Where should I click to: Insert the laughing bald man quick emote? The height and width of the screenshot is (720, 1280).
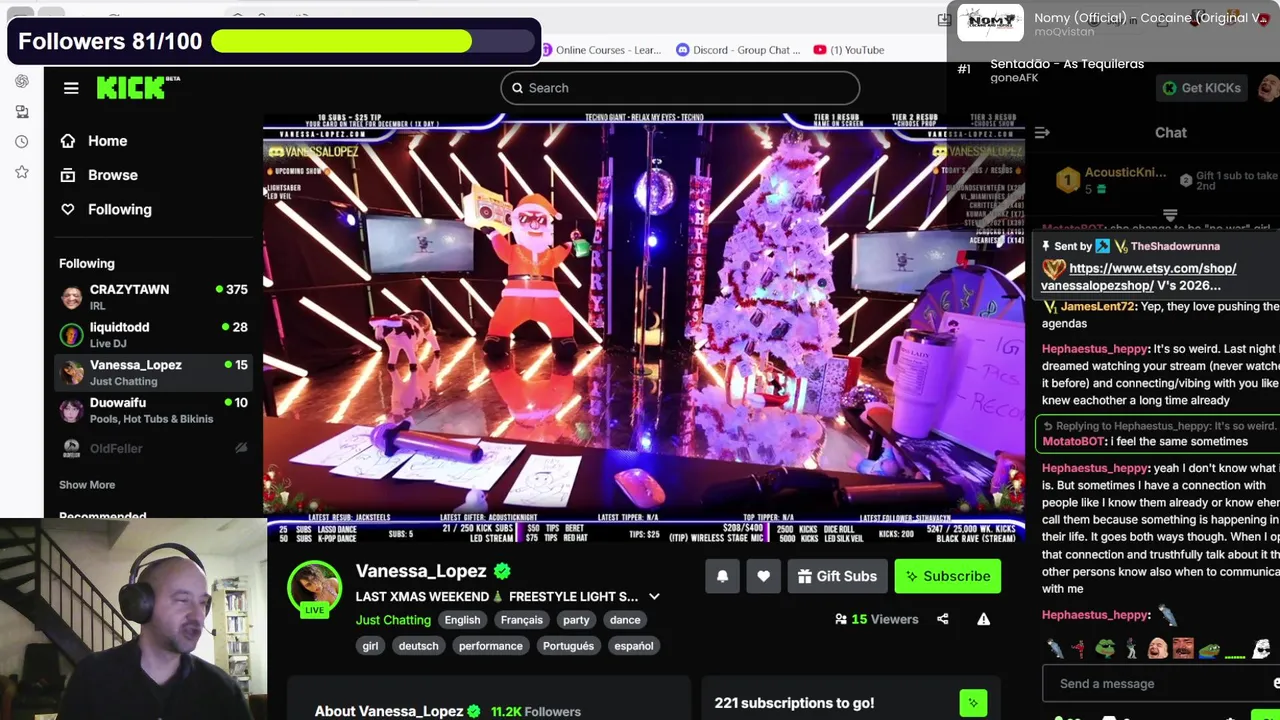tap(1158, 648)
